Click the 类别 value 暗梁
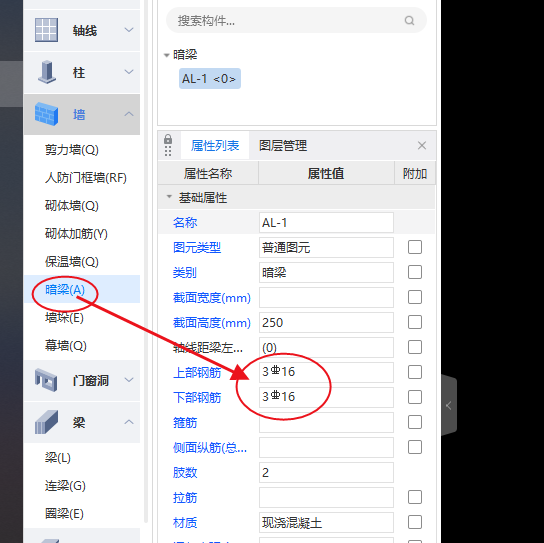 326,272
